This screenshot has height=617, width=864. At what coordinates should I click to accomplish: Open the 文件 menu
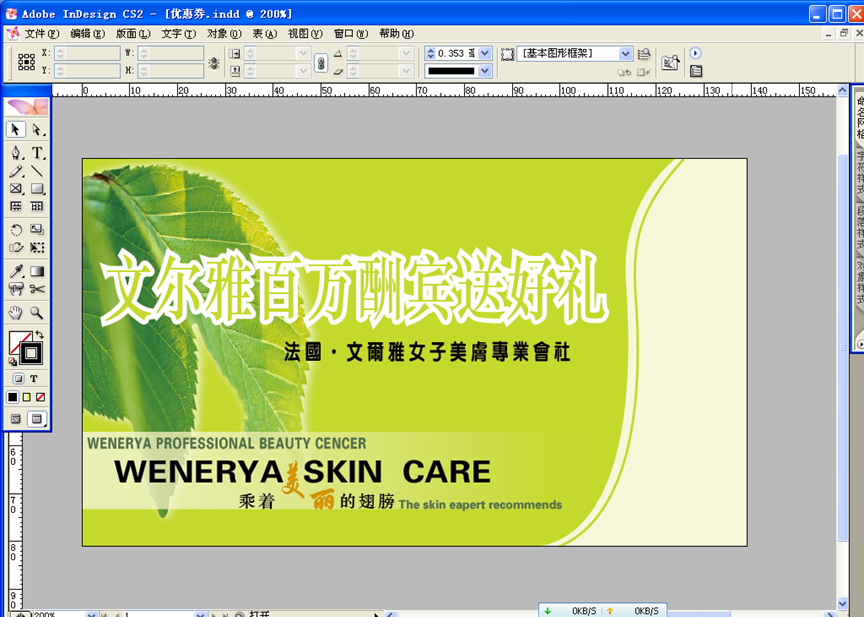point(40,33)
